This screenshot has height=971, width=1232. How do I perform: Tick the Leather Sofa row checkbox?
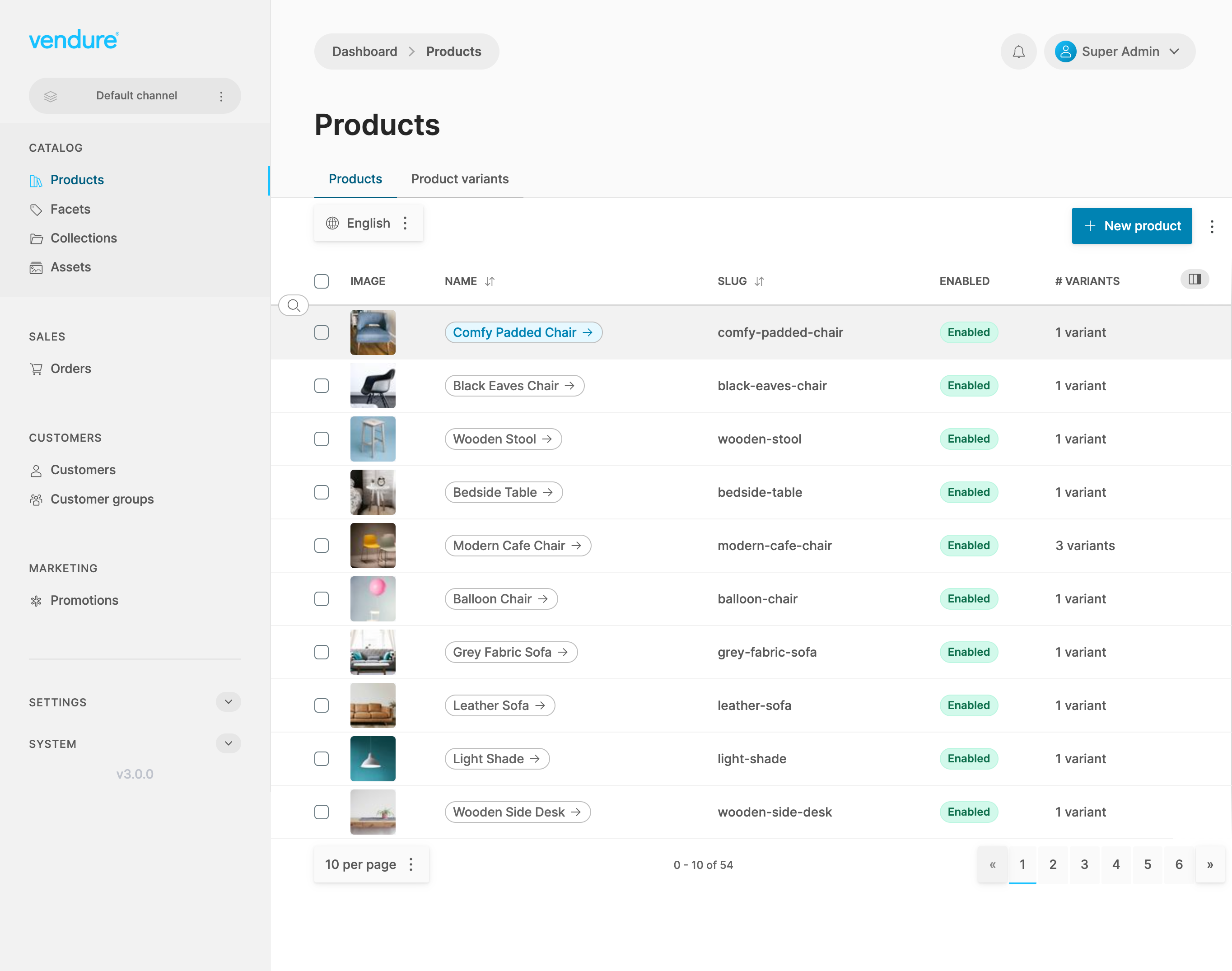[321, 705]
